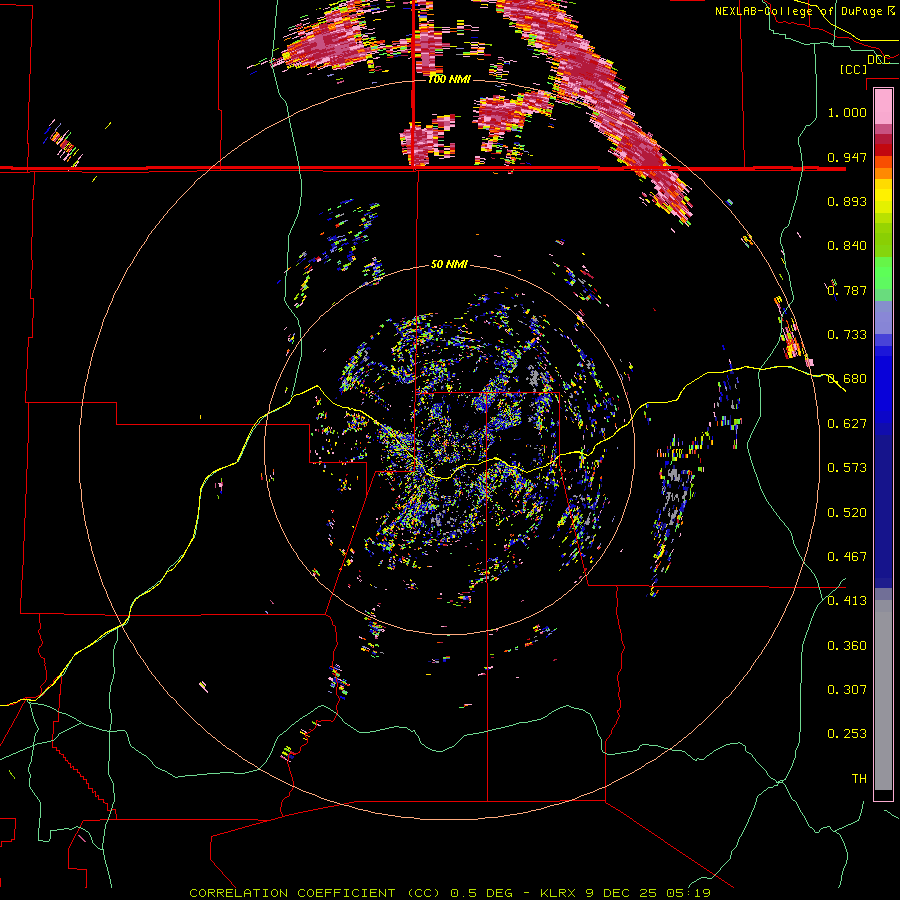Click the 0.733 legend value
The height and width of the screenshot is (900, 900).
pos(847,335)
